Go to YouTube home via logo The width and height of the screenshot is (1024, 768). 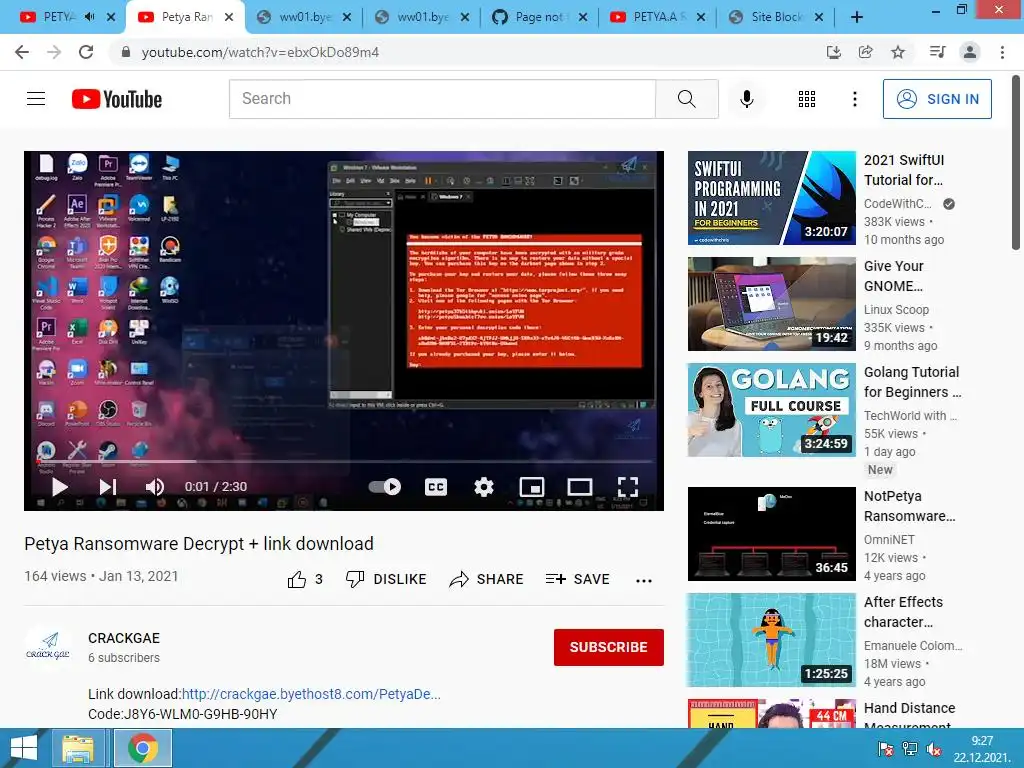117,99
